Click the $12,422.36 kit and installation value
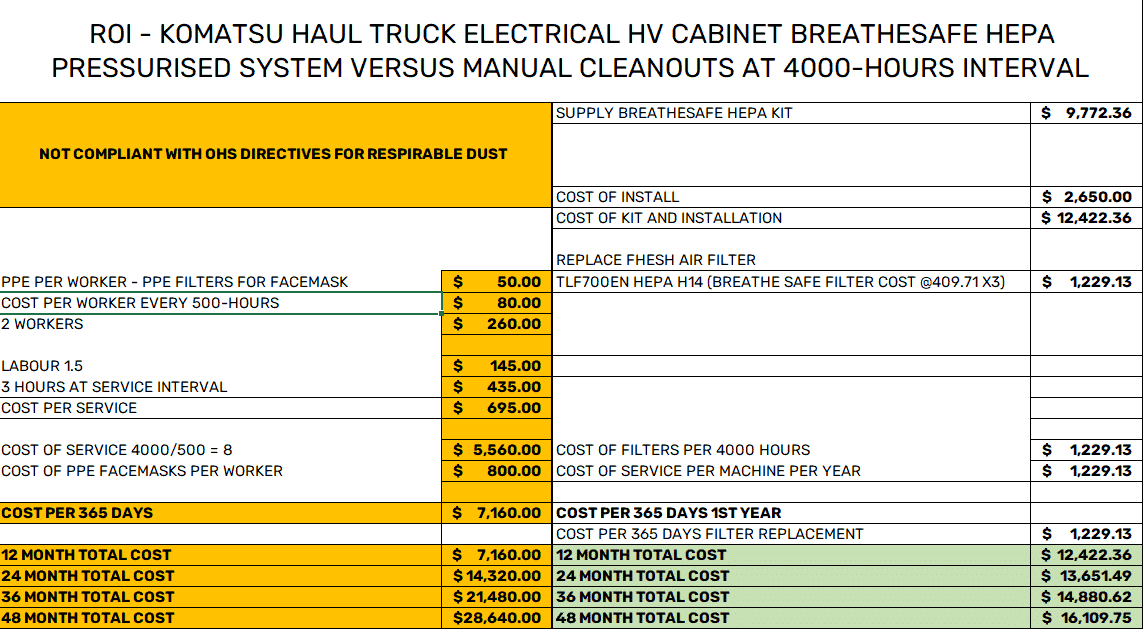The height and width of the screenshot is (630, 1144). pyautogui.click(x=1086, y=218)
